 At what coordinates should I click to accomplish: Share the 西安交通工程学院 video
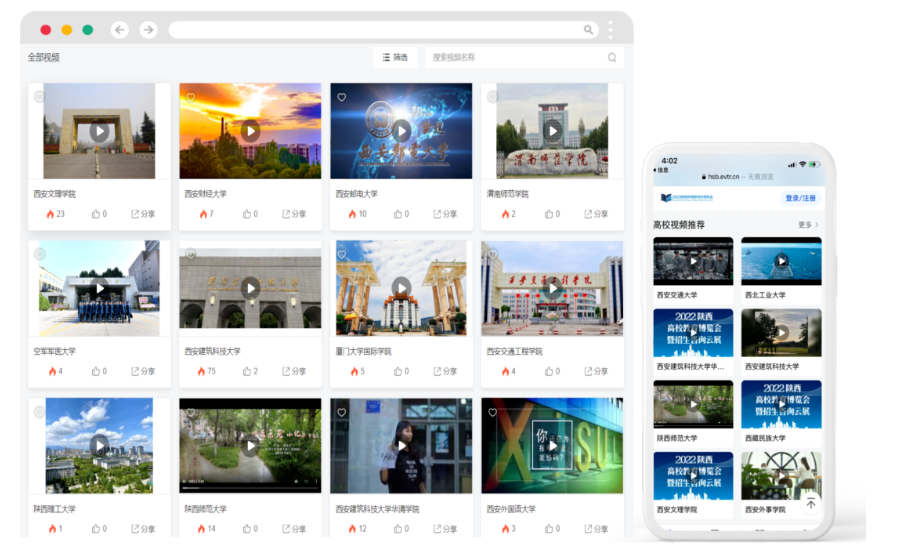pyautogui.click(x=596, y=371)
